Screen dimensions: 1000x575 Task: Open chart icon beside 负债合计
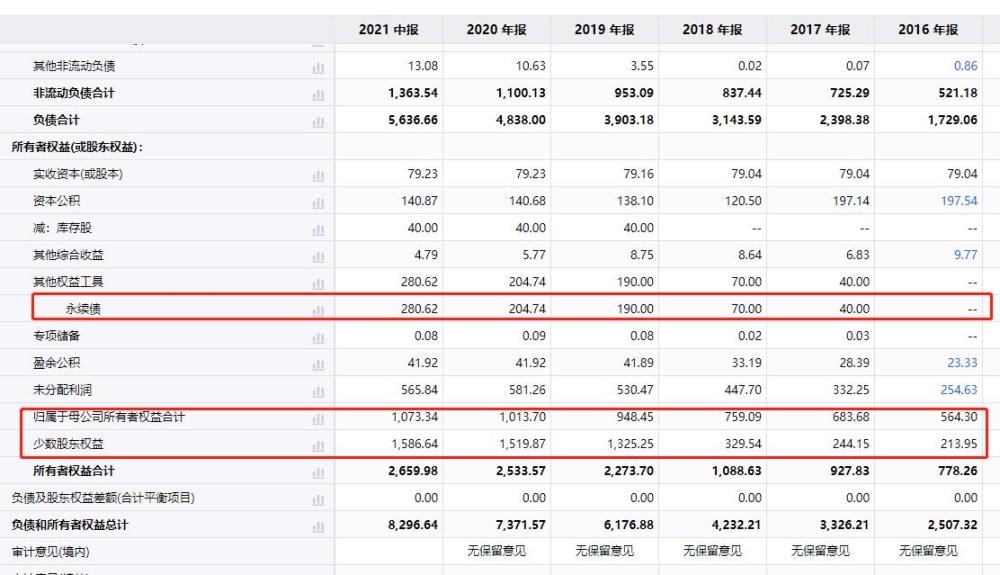tap(318, 121)
